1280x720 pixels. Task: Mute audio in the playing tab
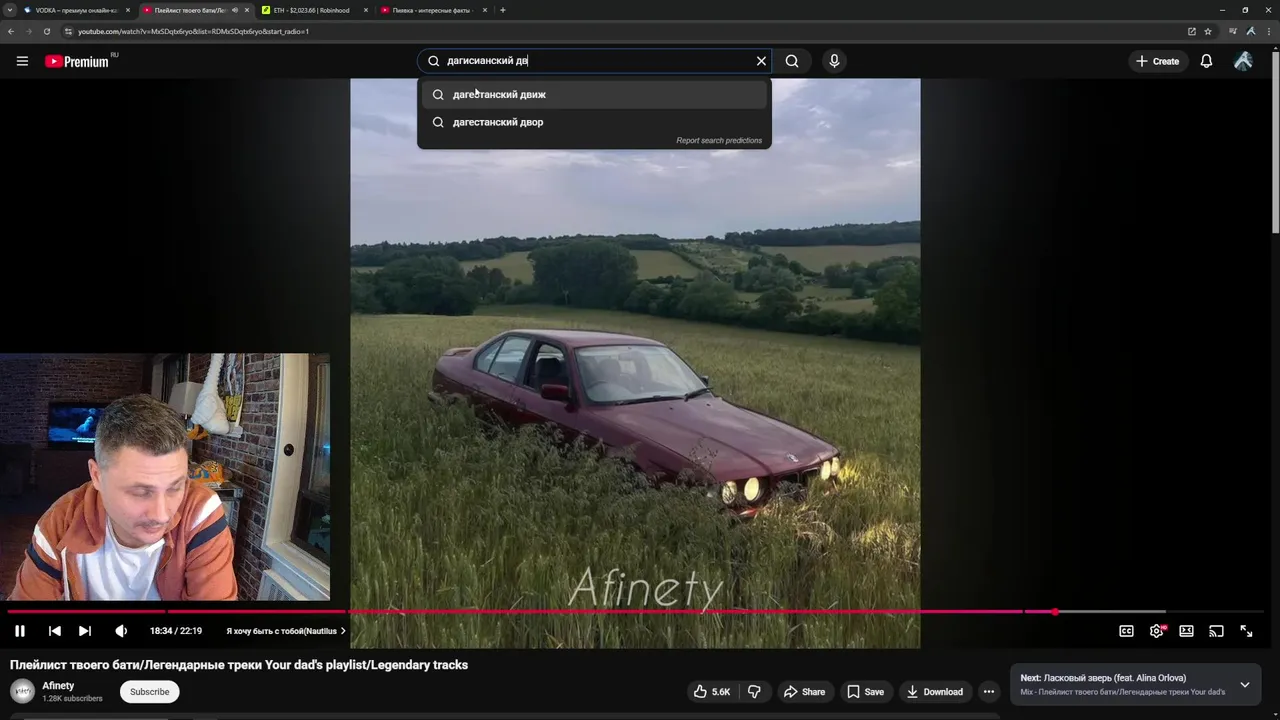[235, 10]
